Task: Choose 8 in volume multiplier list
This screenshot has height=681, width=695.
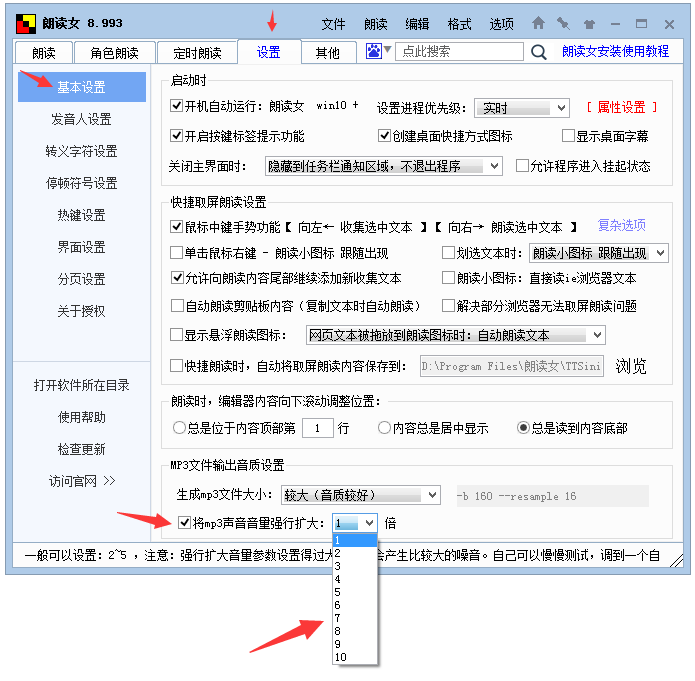Action: pyautogui.click(x=355, y=631)
